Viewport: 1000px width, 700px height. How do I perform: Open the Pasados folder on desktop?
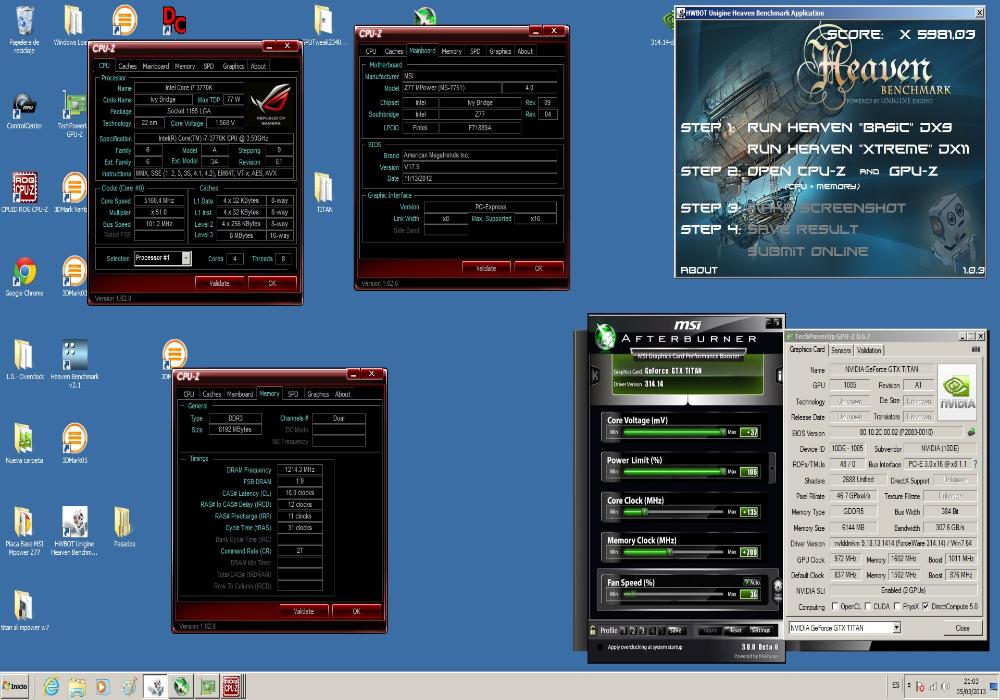click(124, 527)
